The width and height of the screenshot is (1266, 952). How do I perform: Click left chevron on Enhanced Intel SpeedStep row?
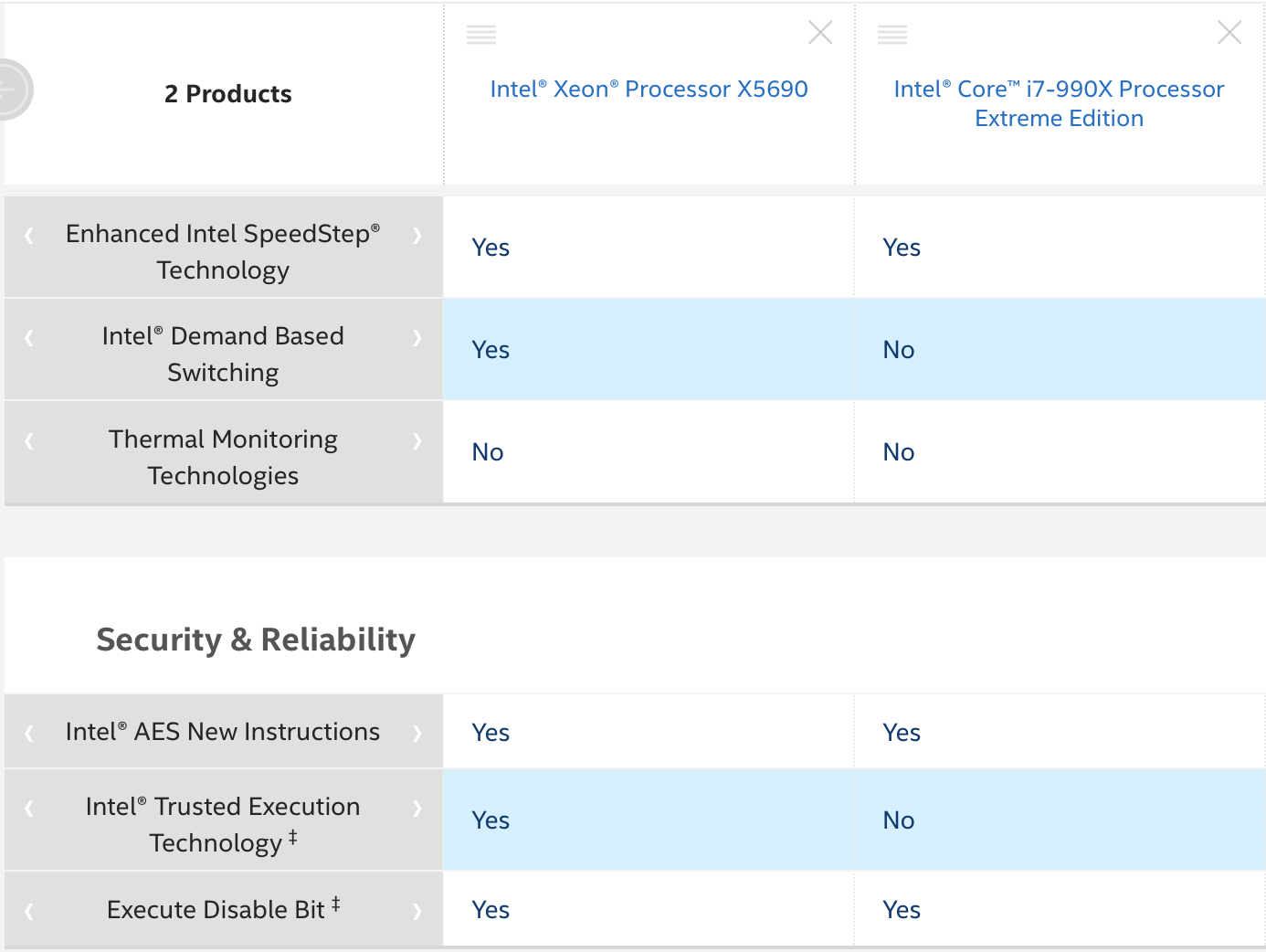click(x=29, y=236)
